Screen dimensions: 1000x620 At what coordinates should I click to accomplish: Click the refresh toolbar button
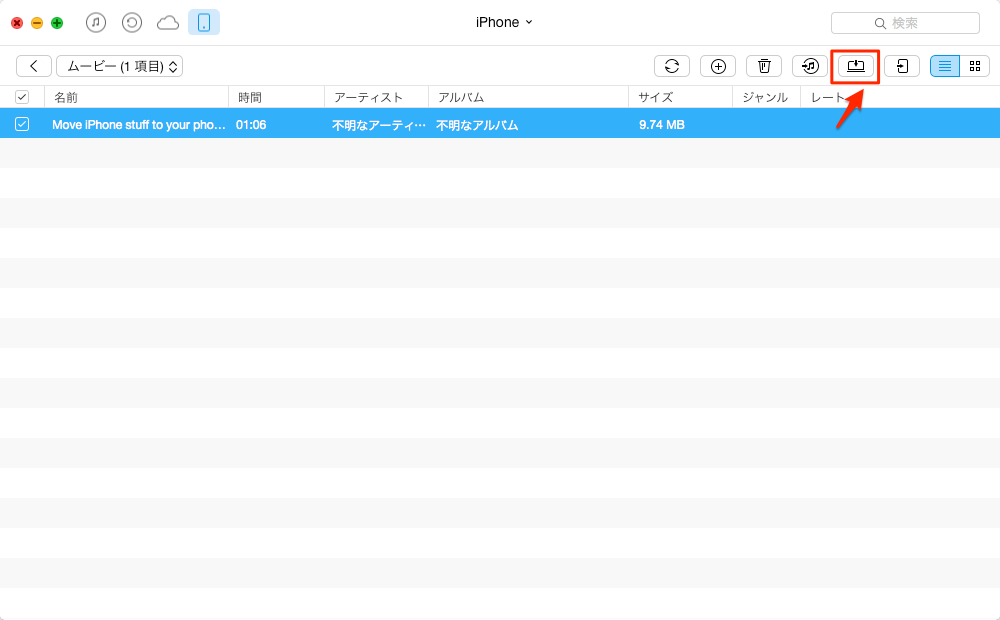(x=672, y=66)
